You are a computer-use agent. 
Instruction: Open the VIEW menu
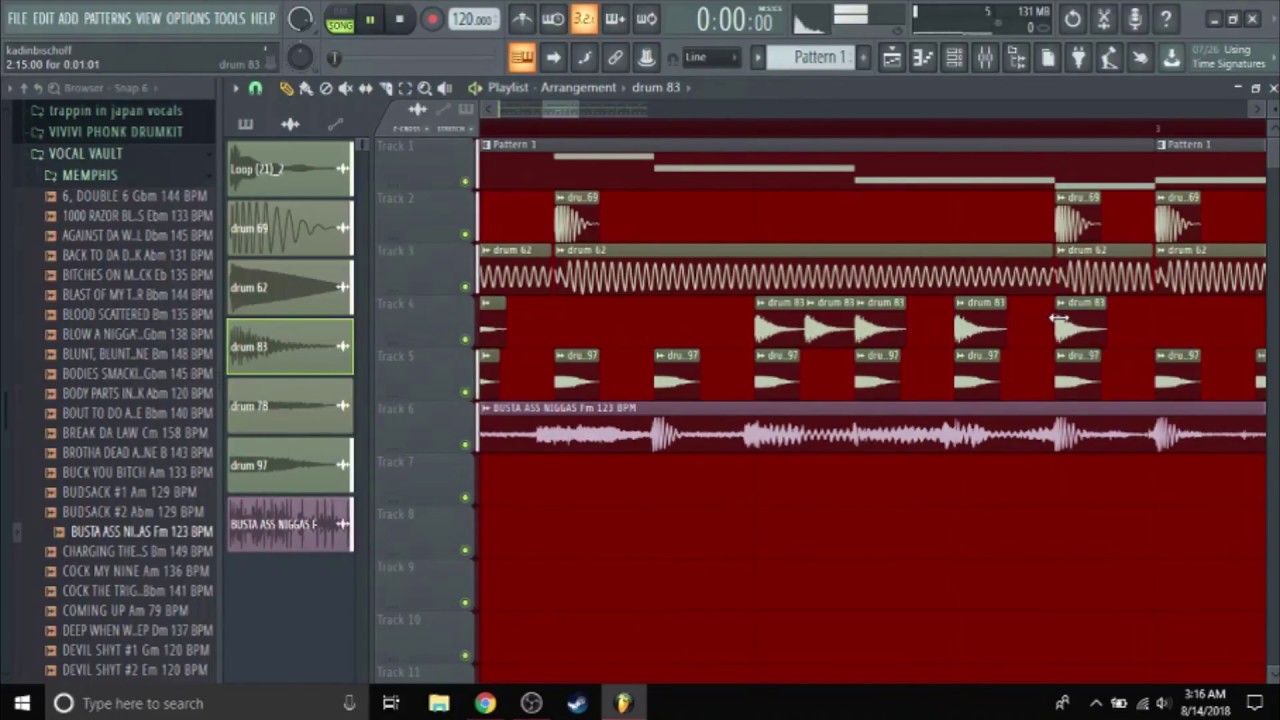click(x=148, y=18)
